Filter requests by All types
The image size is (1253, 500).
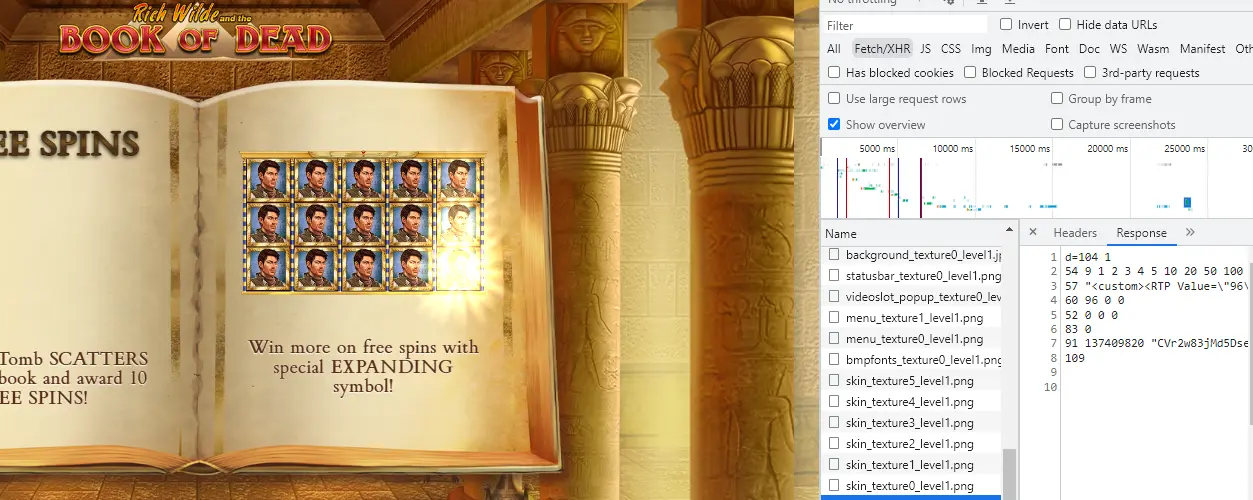(x=834, y=48)
